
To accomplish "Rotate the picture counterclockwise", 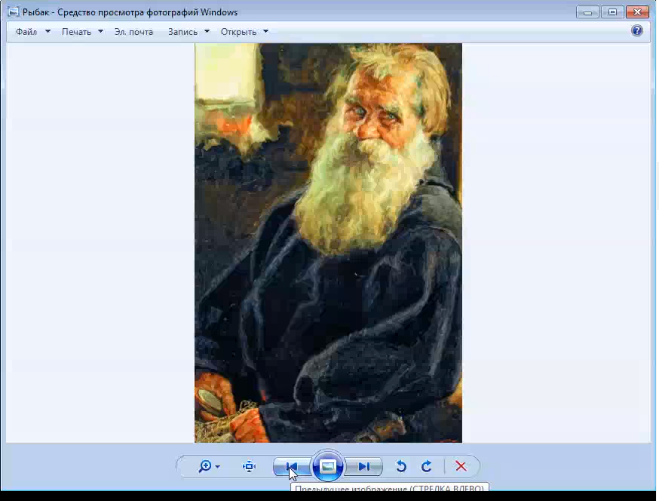I will point(401,466).
